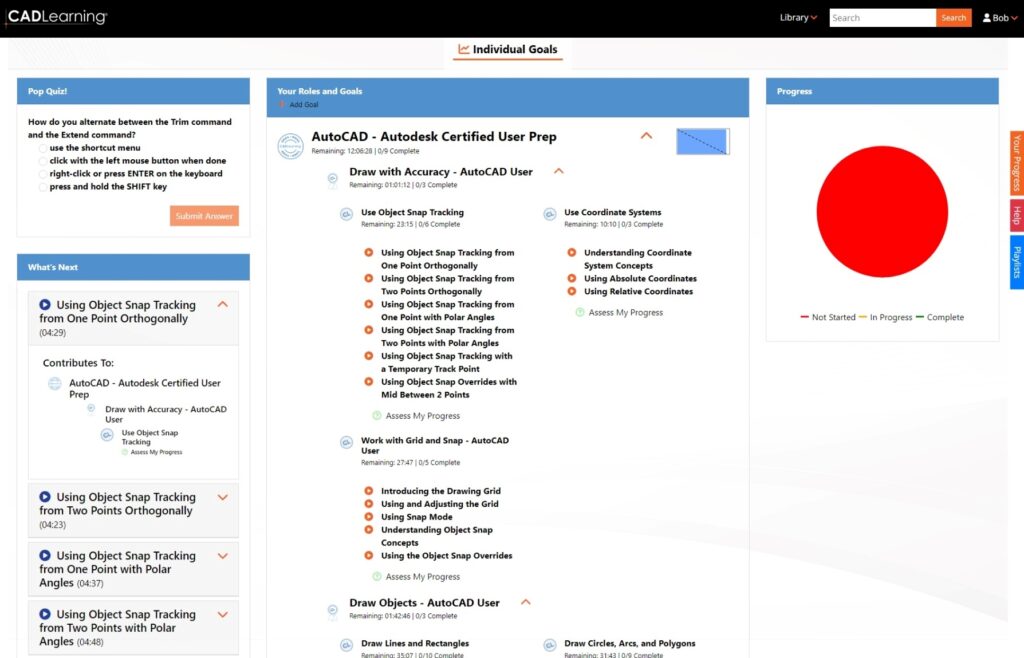
Task: Click play icon for Using Absolute Coordinates
Action: [572, 279]
